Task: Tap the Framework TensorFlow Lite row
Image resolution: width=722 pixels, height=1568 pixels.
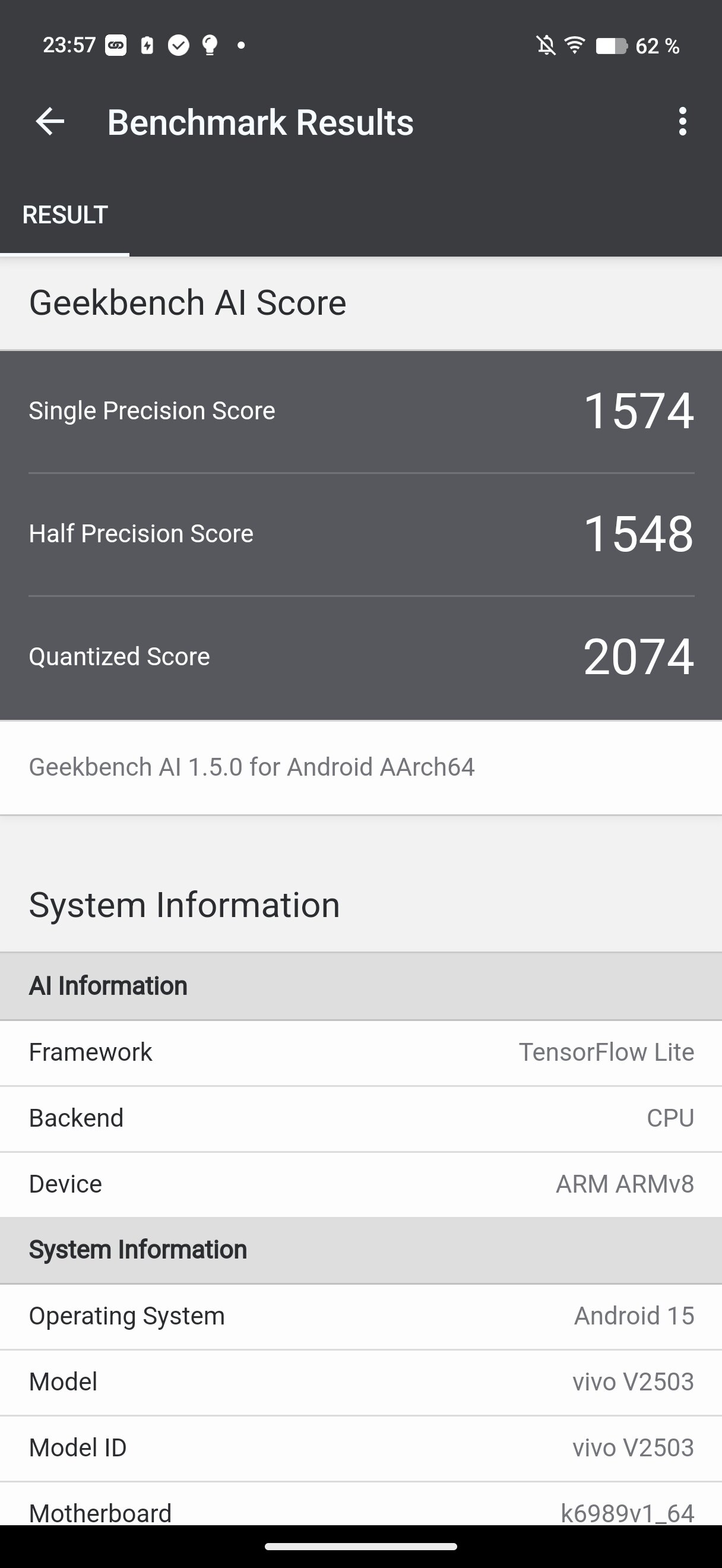Action: (x=360, y=1052)
